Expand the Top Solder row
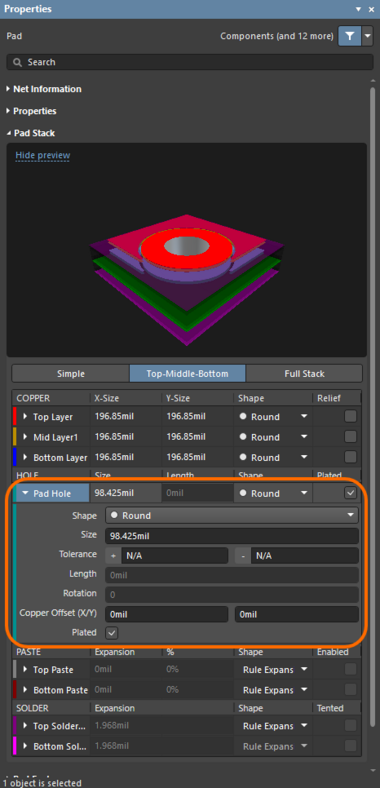Image resolution: width=380 pixels, height=788 pixels. coord(25,726)
